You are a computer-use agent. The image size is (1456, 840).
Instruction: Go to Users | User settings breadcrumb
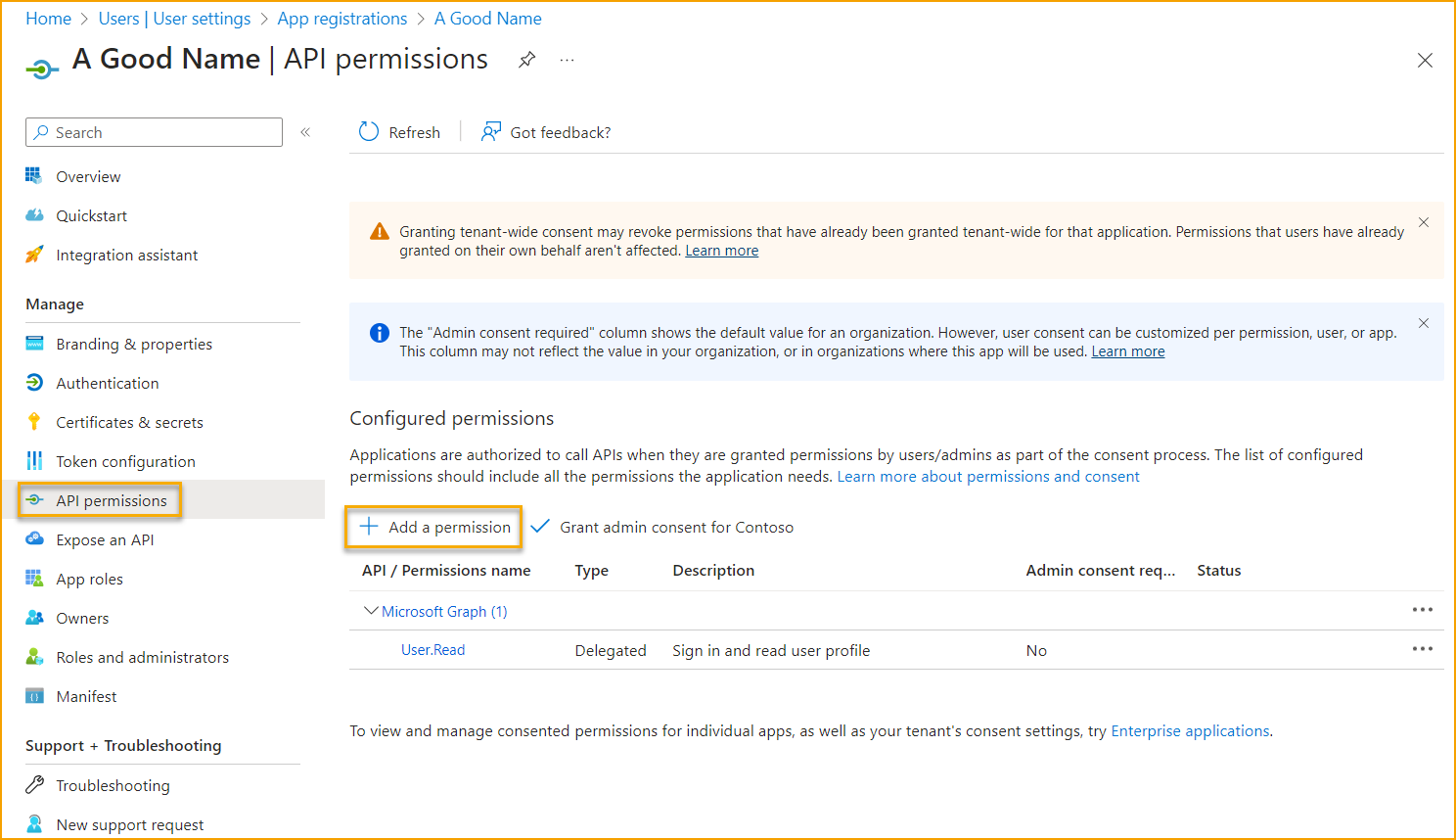[x=174, y=19]
